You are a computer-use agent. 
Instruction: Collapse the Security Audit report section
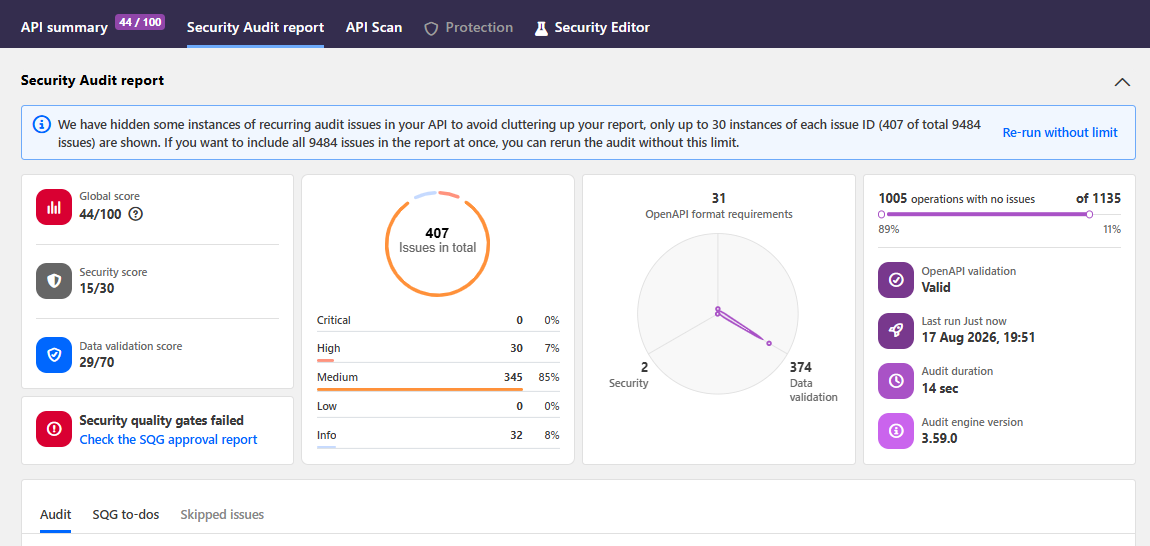pos(1122,81)
